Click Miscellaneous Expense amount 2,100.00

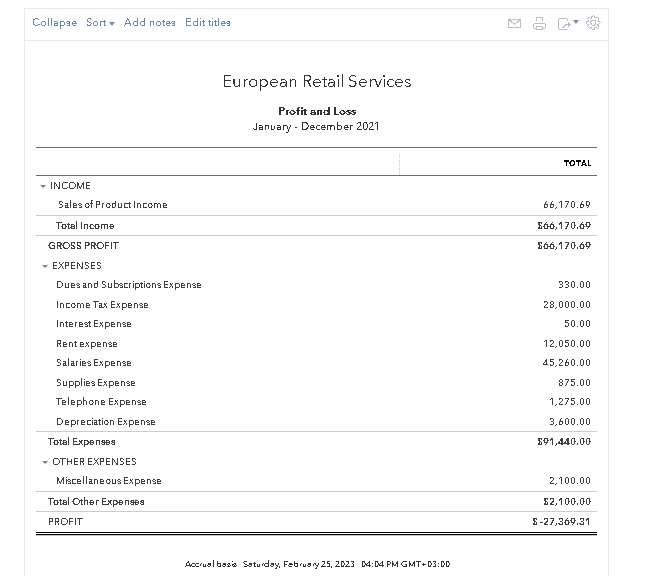(x=570, y=481)
